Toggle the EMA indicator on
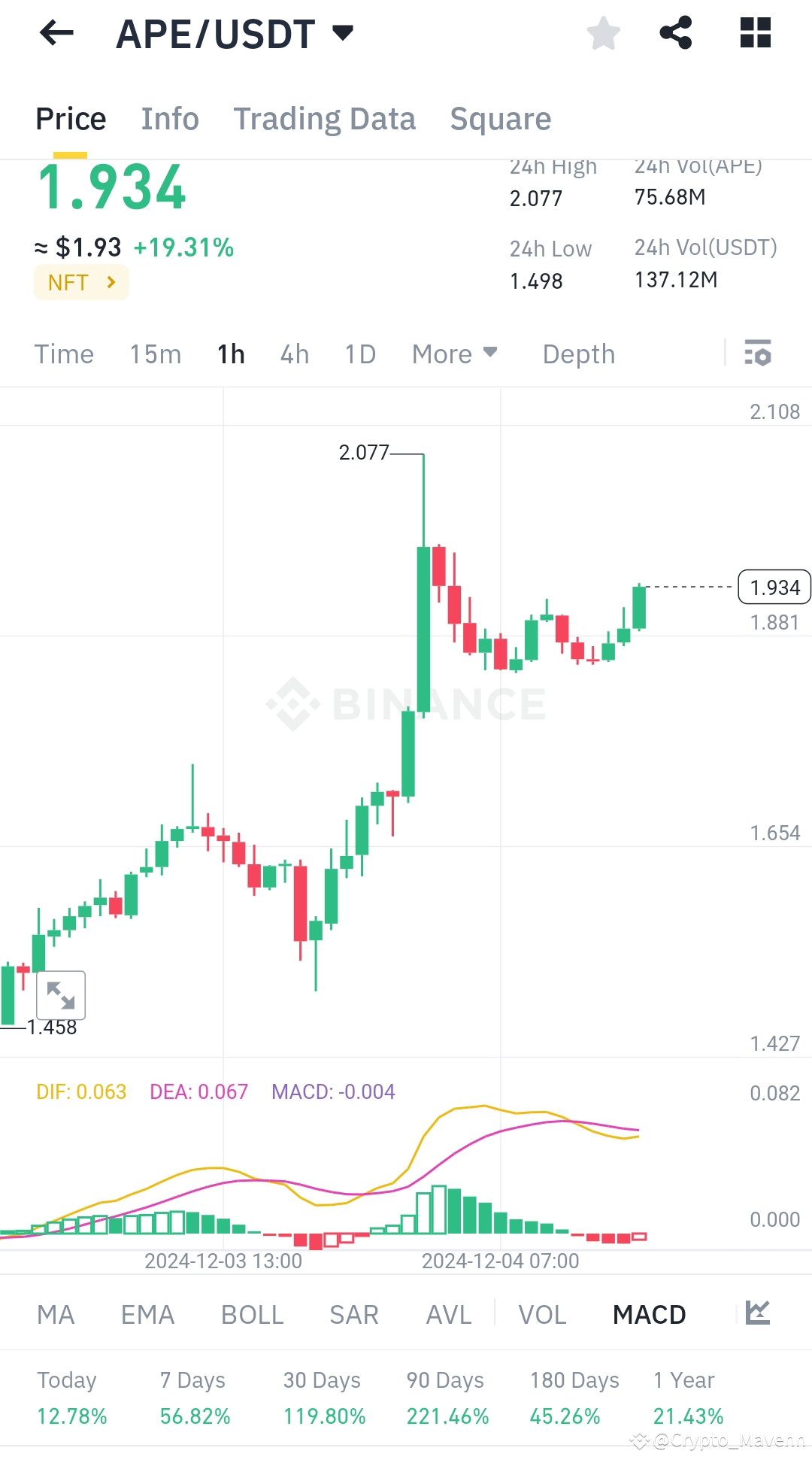This screenshot has height=1457, width=812. (147, 1314)
